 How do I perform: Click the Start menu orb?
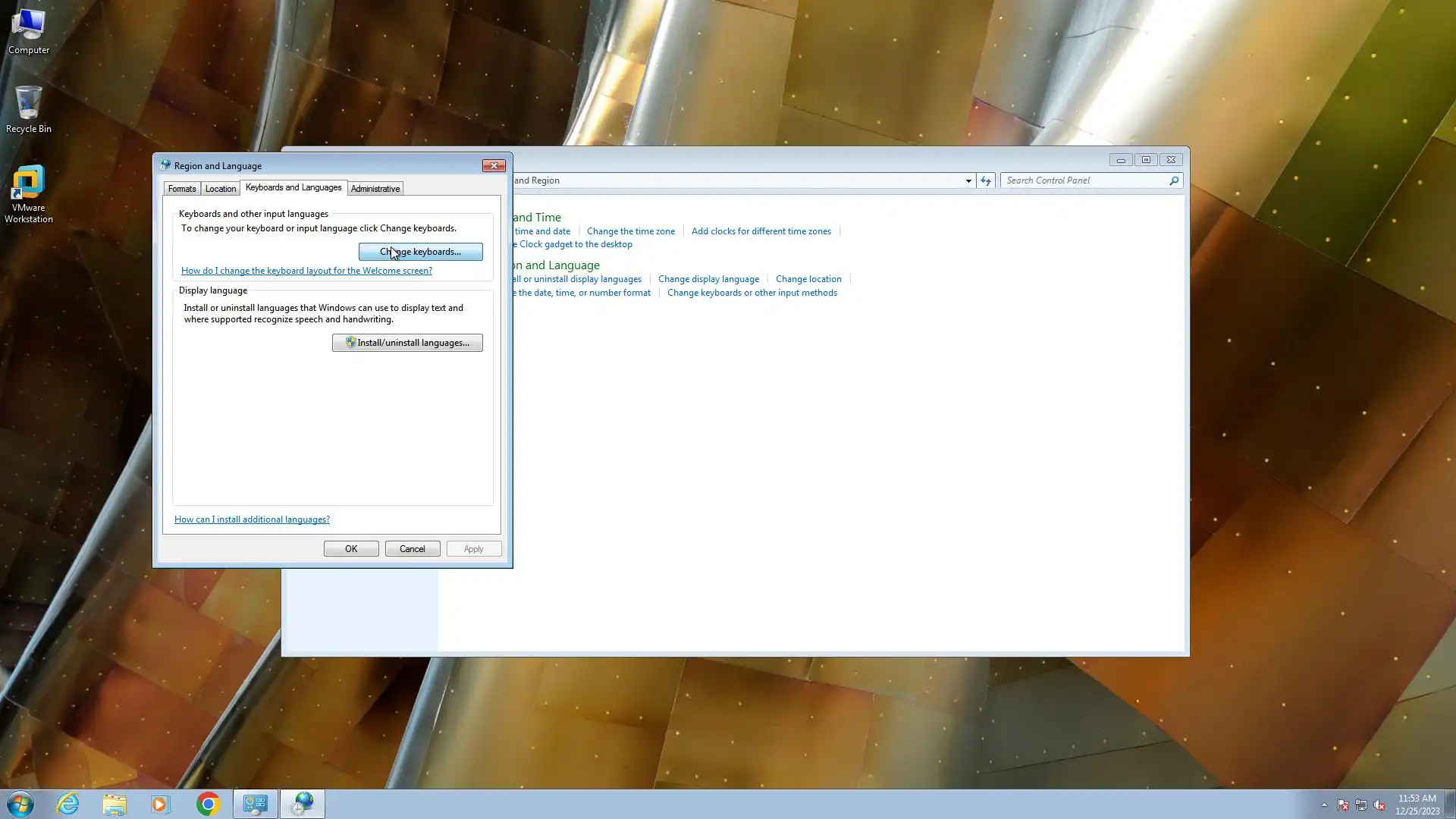[x=20, y=804]
